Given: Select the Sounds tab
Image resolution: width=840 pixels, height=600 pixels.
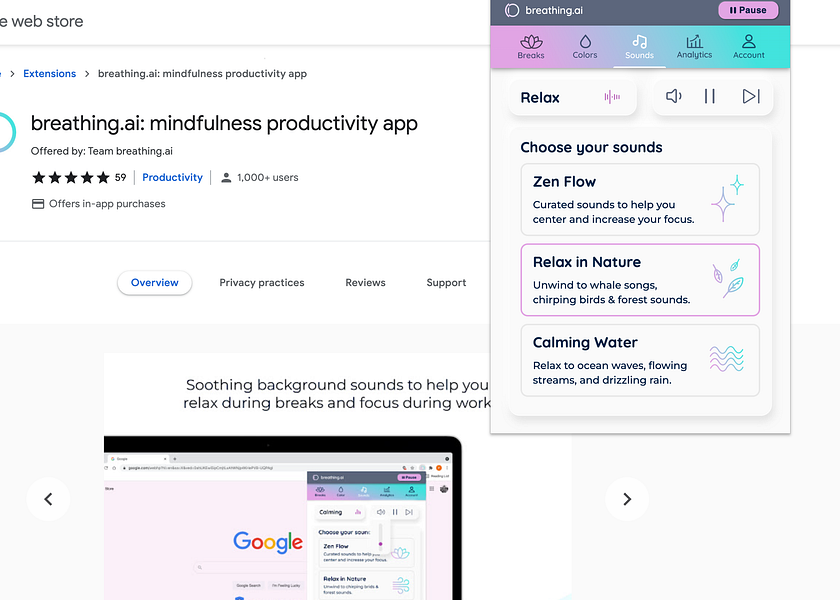Looking at the screenshot, I should (x=639, y=47).
